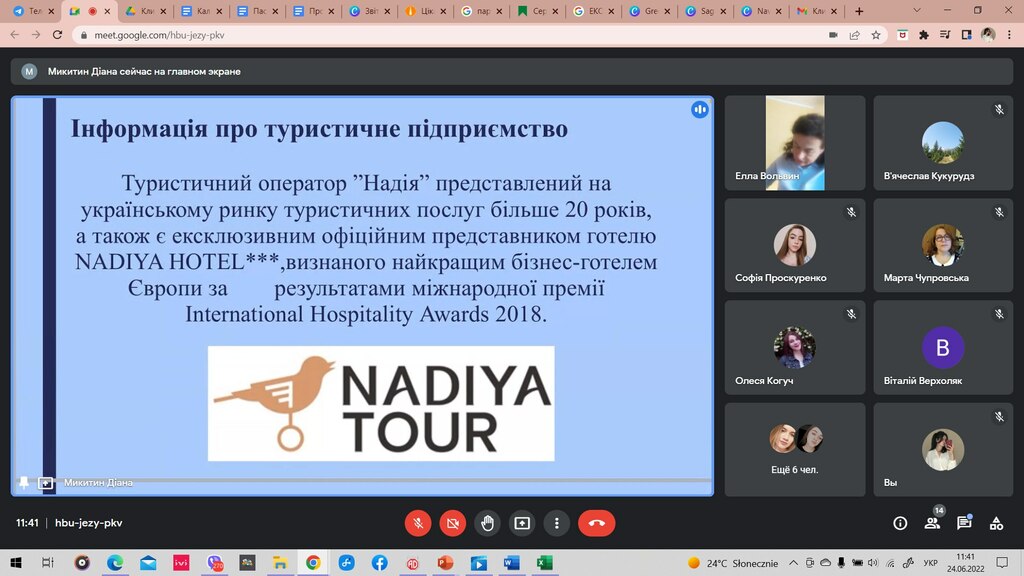Viewport: 1024px width, 576px height.
Task: Open a new browser tab
Action: [x=859, y=11]
